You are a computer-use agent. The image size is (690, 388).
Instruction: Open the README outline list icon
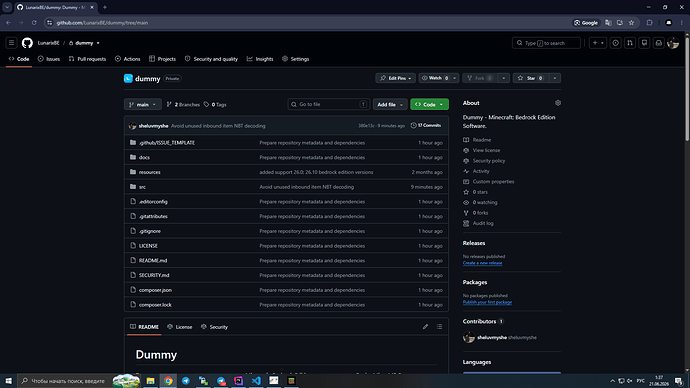pyautogui.click(x=439, y=327)
